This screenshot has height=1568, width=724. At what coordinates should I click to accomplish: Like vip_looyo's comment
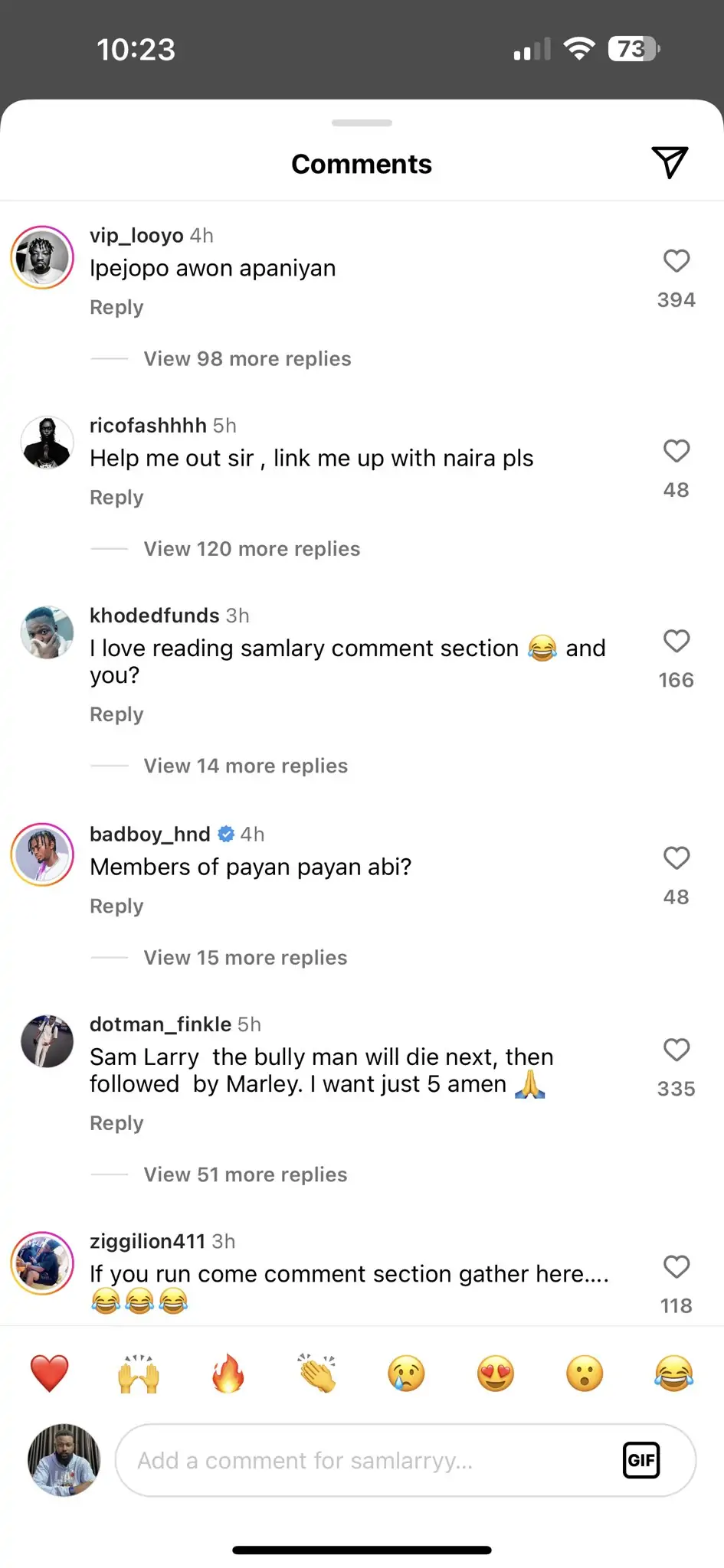676,261
